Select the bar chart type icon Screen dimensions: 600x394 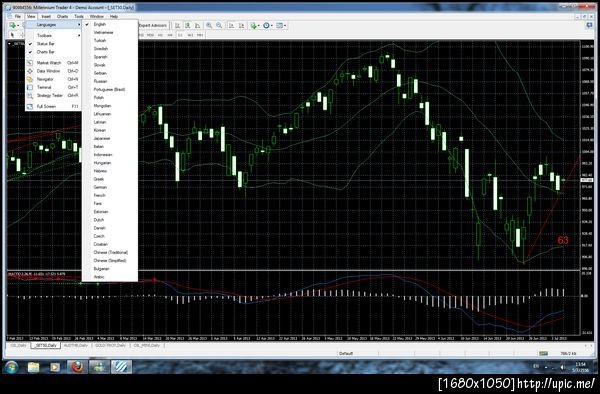coord(178,25)
